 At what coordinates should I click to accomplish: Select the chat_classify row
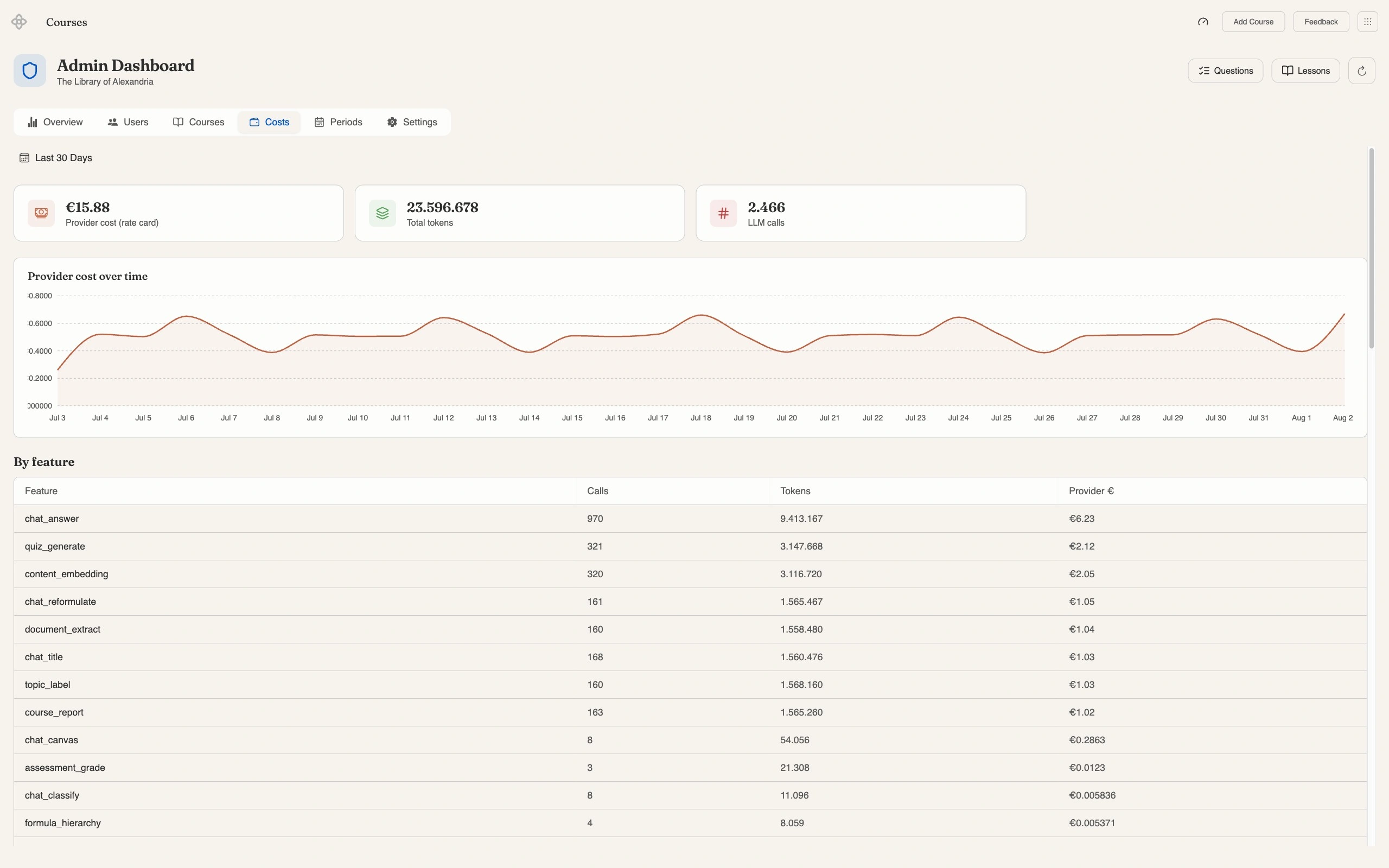pos(690,795)
